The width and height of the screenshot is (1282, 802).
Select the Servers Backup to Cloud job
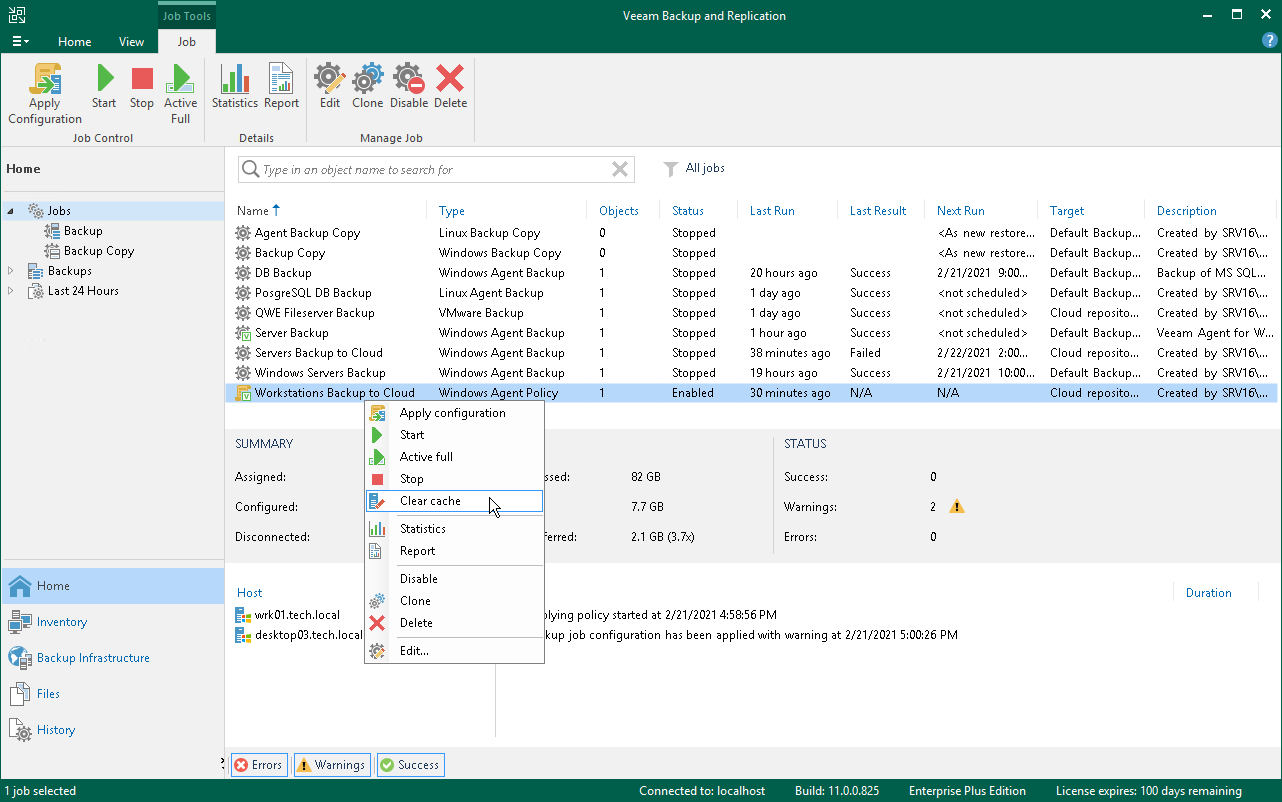[752, 353]
